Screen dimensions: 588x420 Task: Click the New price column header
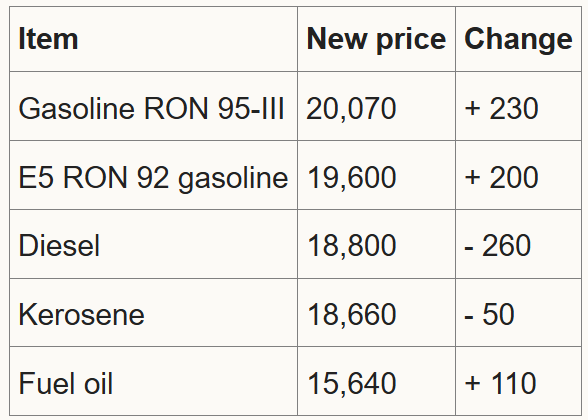point(376,39)
